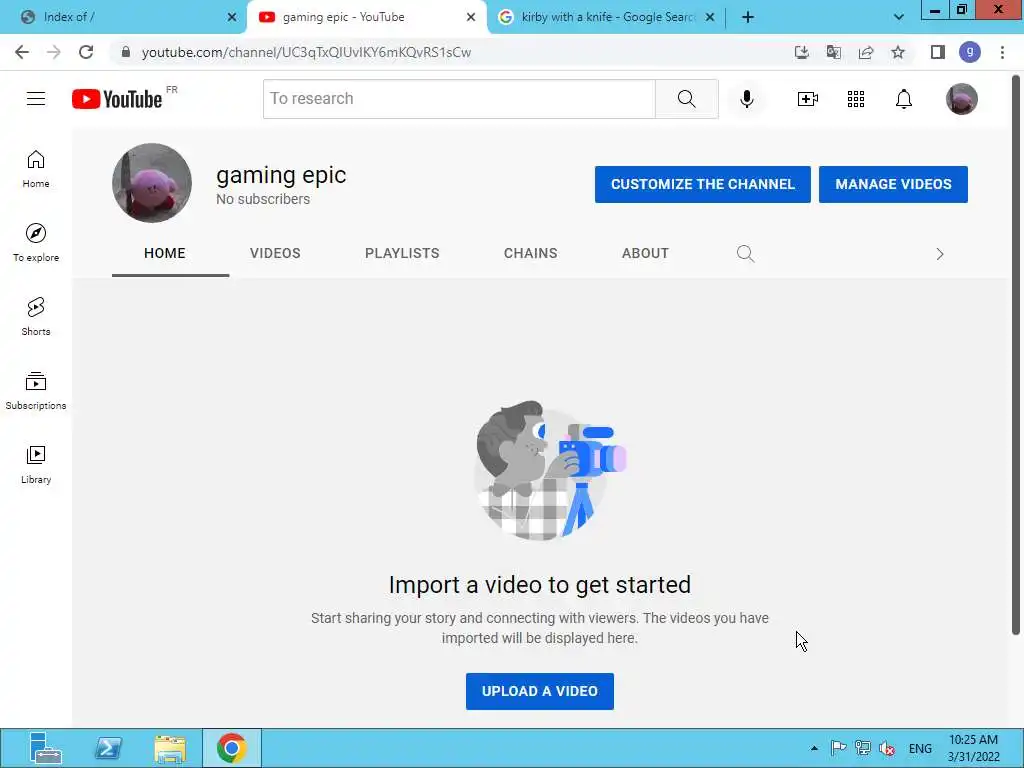The width and height of the screenshot is (1024, 768).
Task: Open Chrome profile icon
Action: coord(970,52)
